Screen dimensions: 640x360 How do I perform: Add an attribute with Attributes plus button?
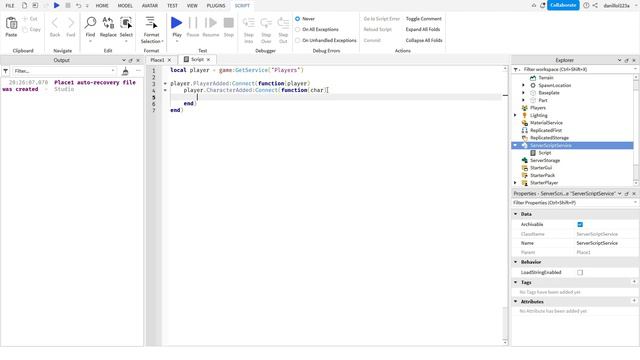634,301
